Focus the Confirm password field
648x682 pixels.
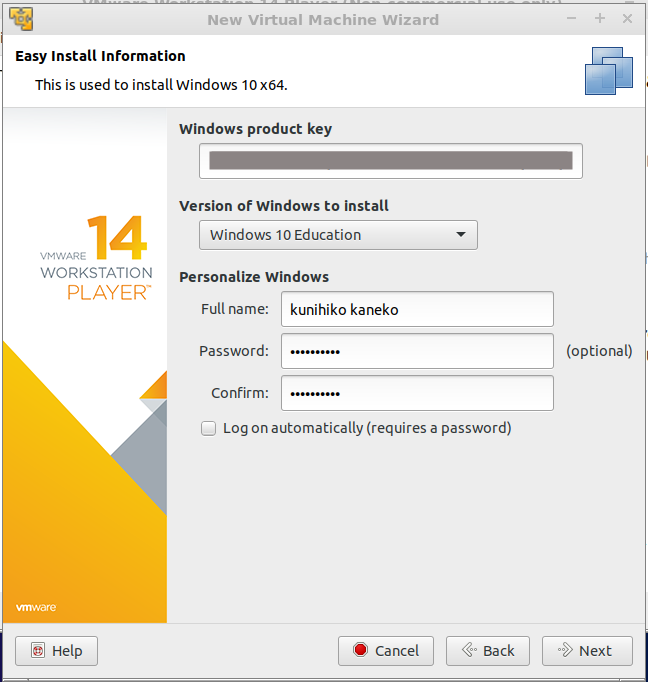pos(417,393)
